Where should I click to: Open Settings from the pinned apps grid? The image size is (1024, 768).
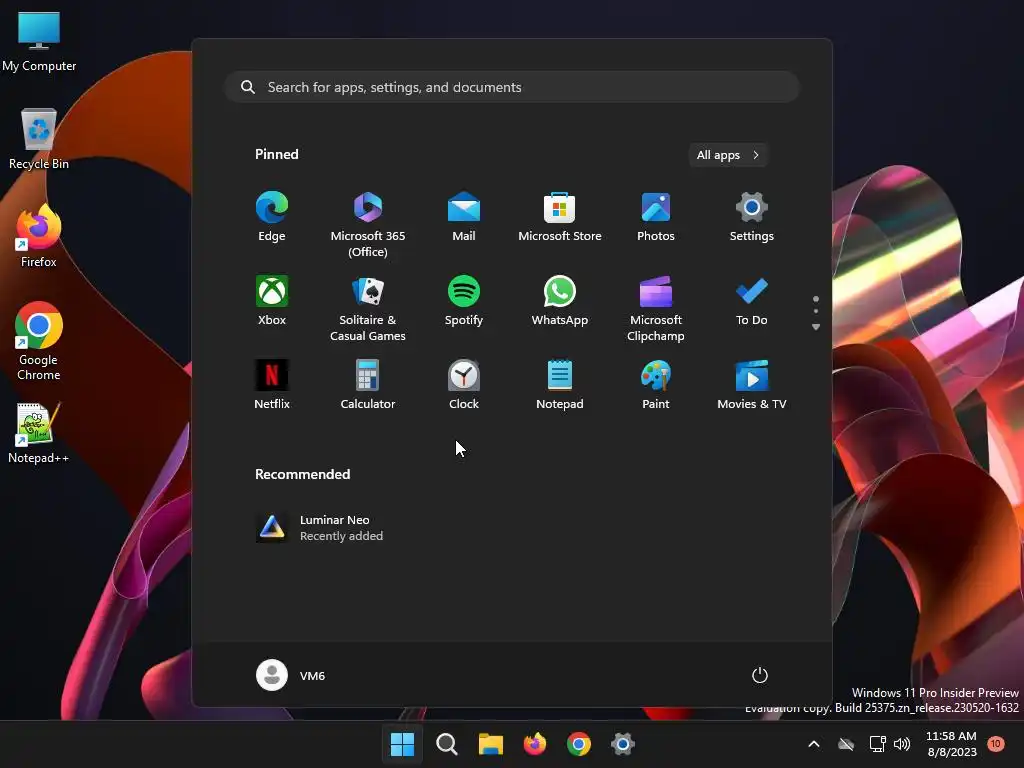(752, 217)
